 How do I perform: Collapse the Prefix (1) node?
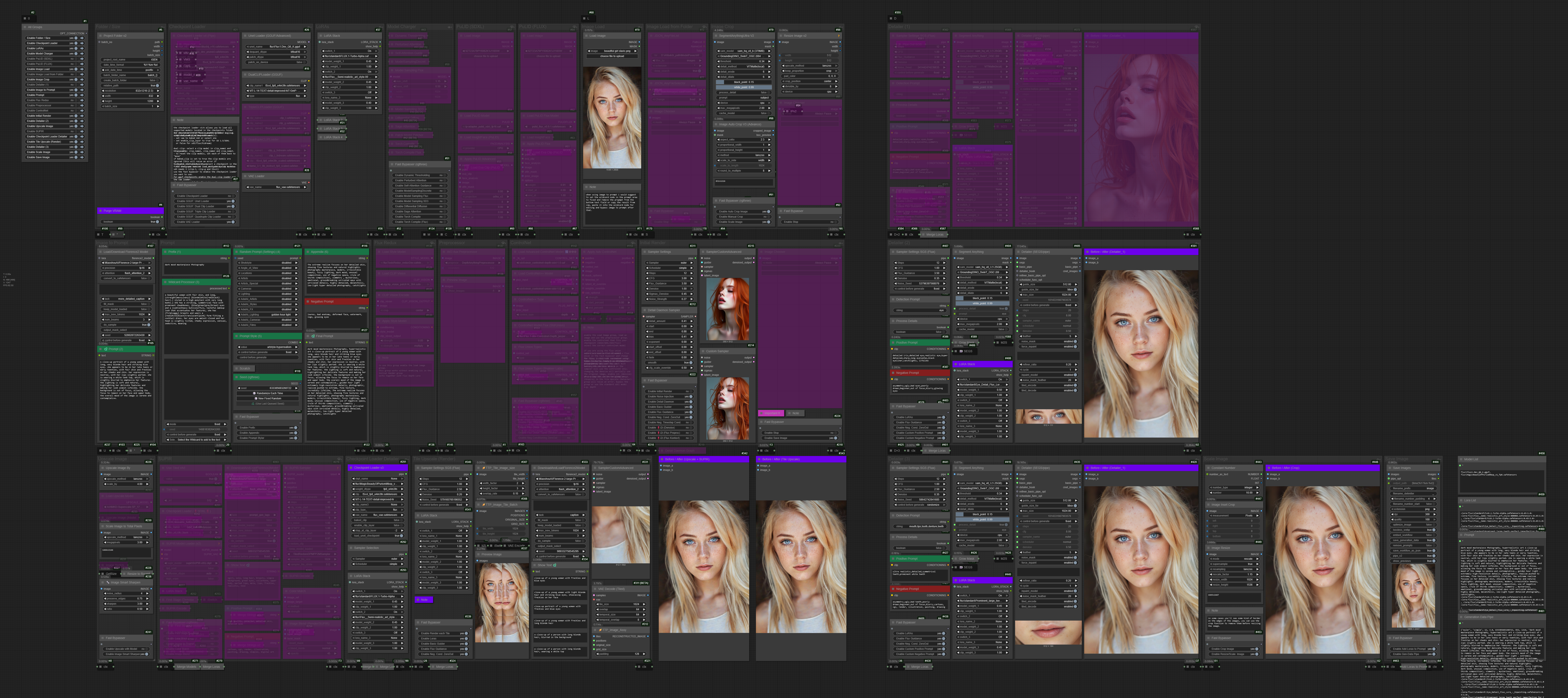(x=166, y=252)
